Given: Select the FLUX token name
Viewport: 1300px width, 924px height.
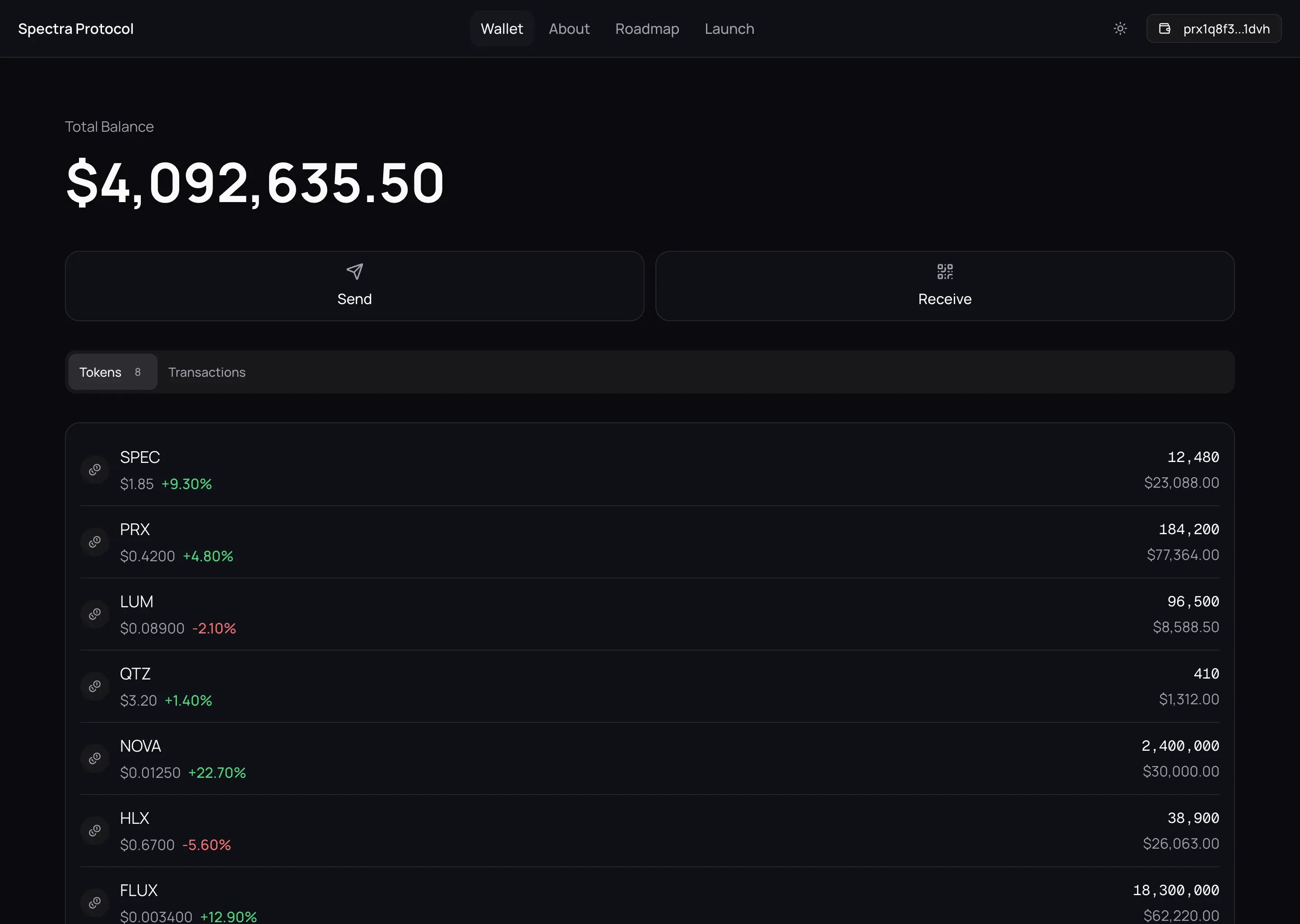Looking at the screenshot, I should 139,891.
